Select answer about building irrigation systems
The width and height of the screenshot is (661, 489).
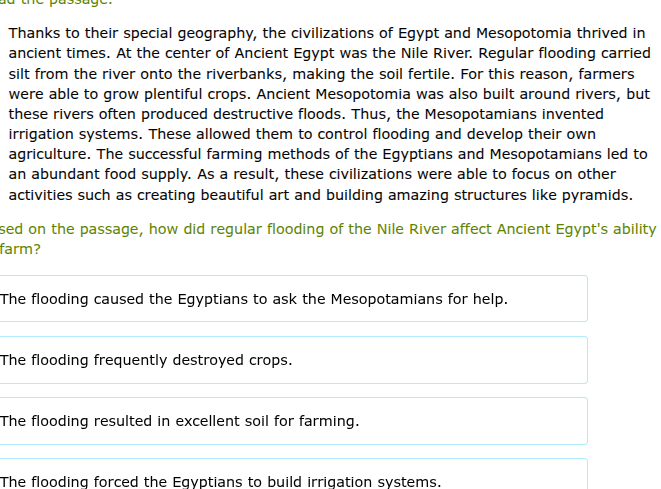tap(220, 482)
